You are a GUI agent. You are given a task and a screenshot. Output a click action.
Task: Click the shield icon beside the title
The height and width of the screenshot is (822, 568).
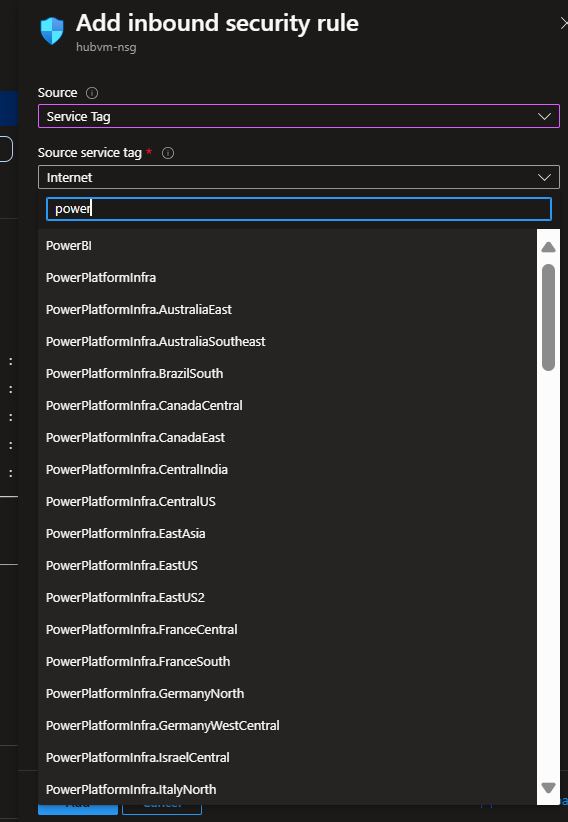[x=52, y=30]
